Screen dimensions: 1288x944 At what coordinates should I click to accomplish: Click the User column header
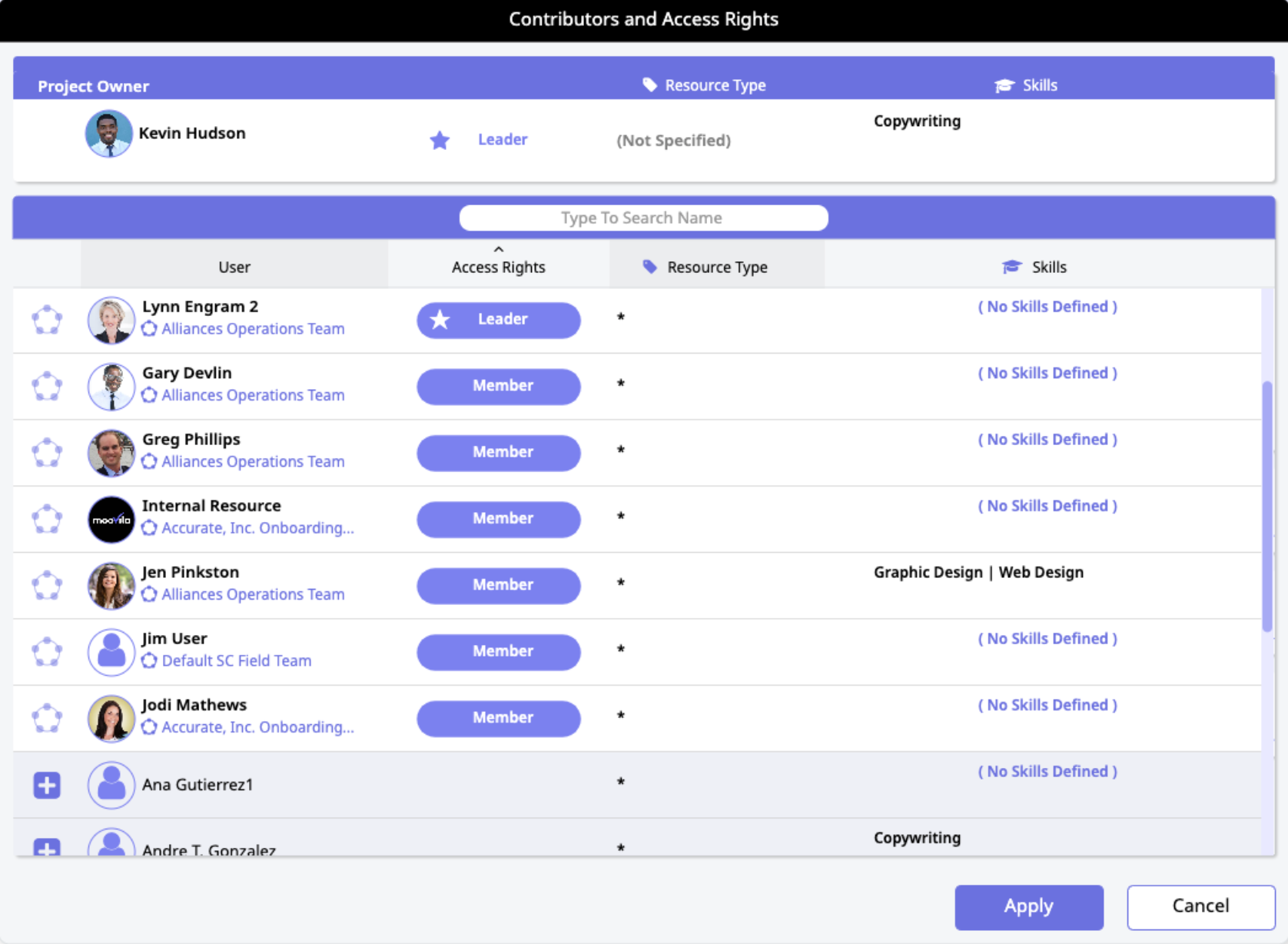pos(234,267)
